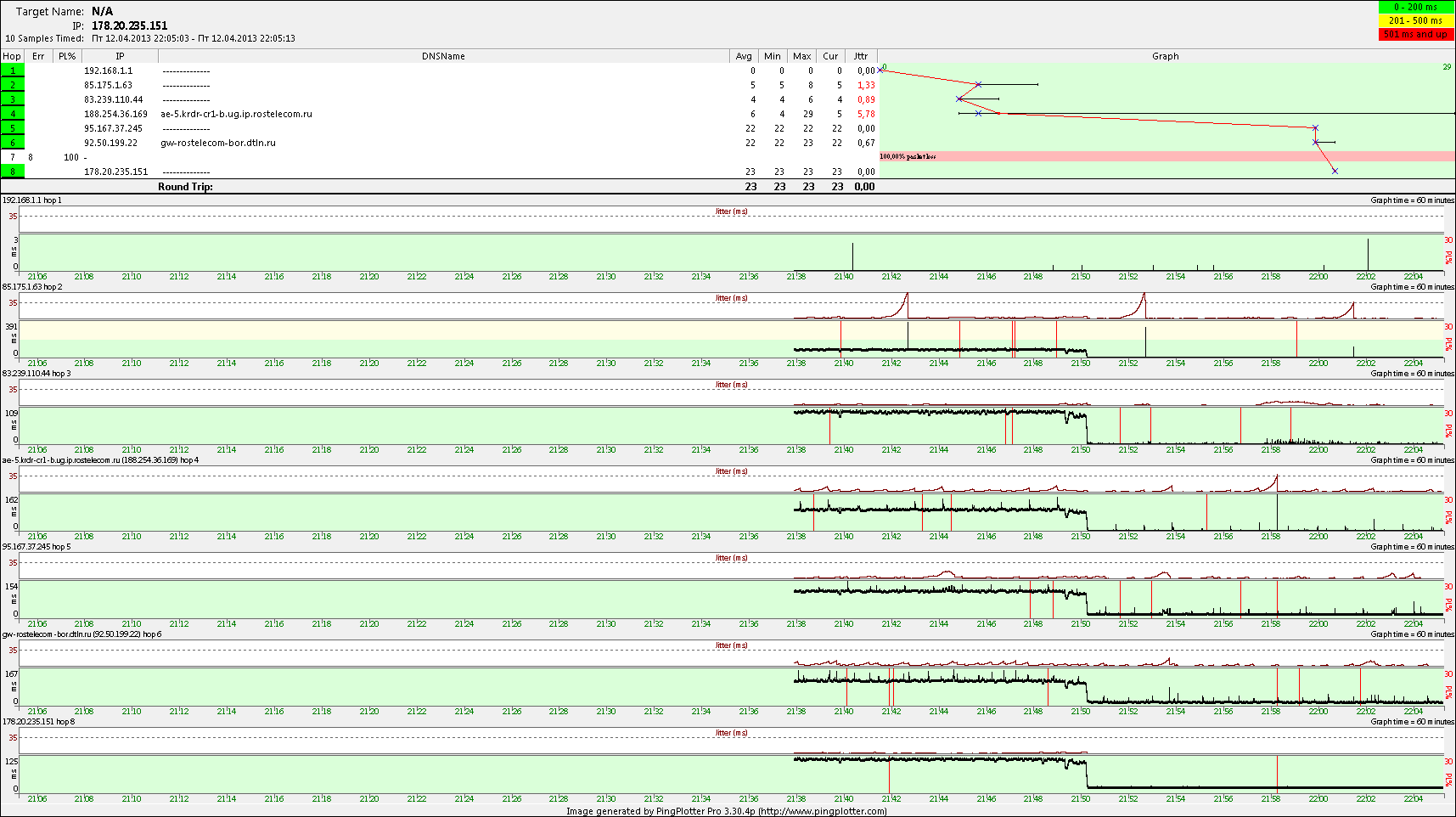The image size is (1456, 817).
Task: Click the green 0 - 200 ms legend swatch
Action: (1416, 7)
